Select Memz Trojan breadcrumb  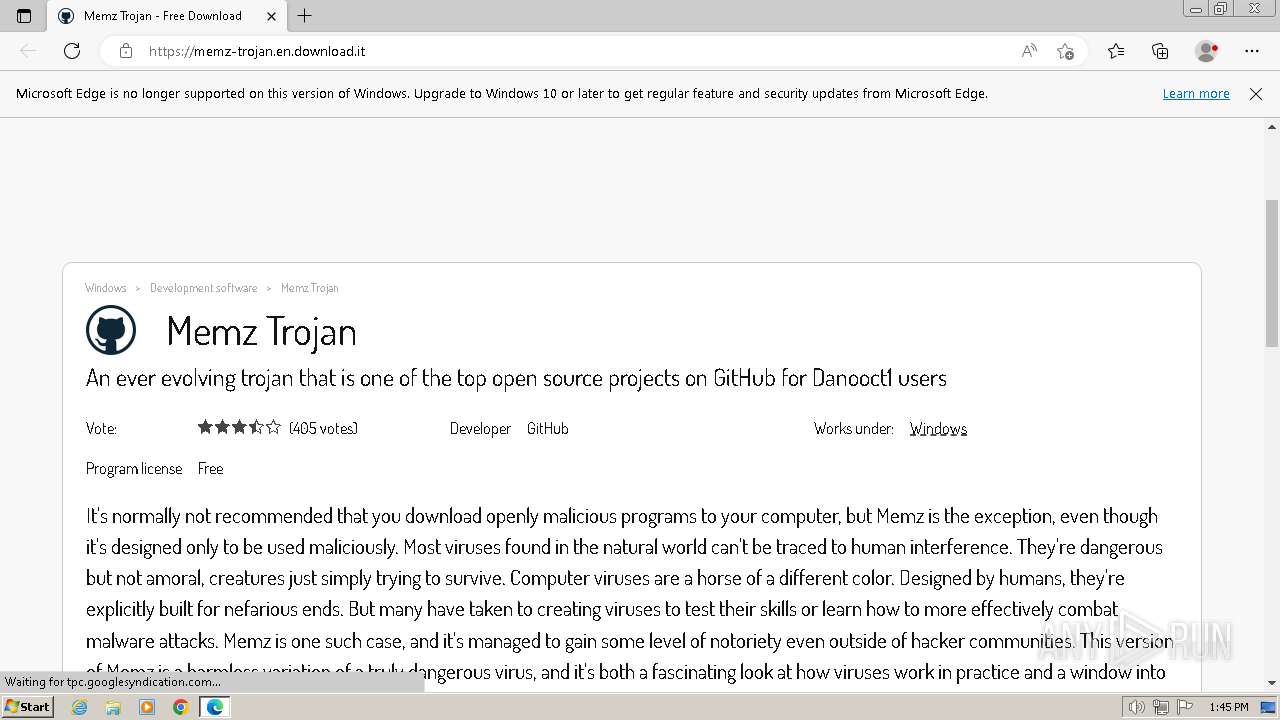(x=310, y=288)
